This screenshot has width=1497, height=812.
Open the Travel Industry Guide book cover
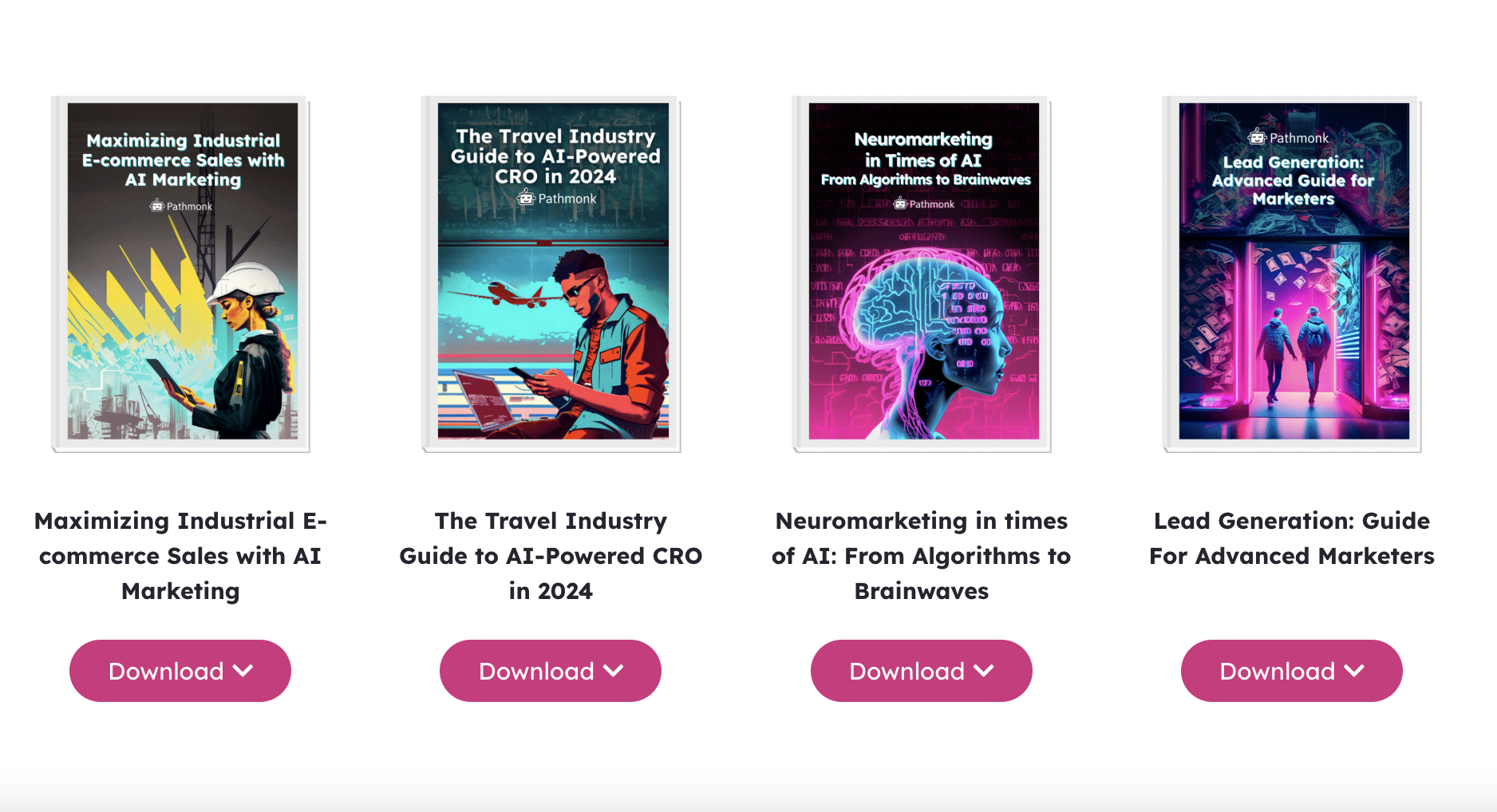click(x=551, y=274)
